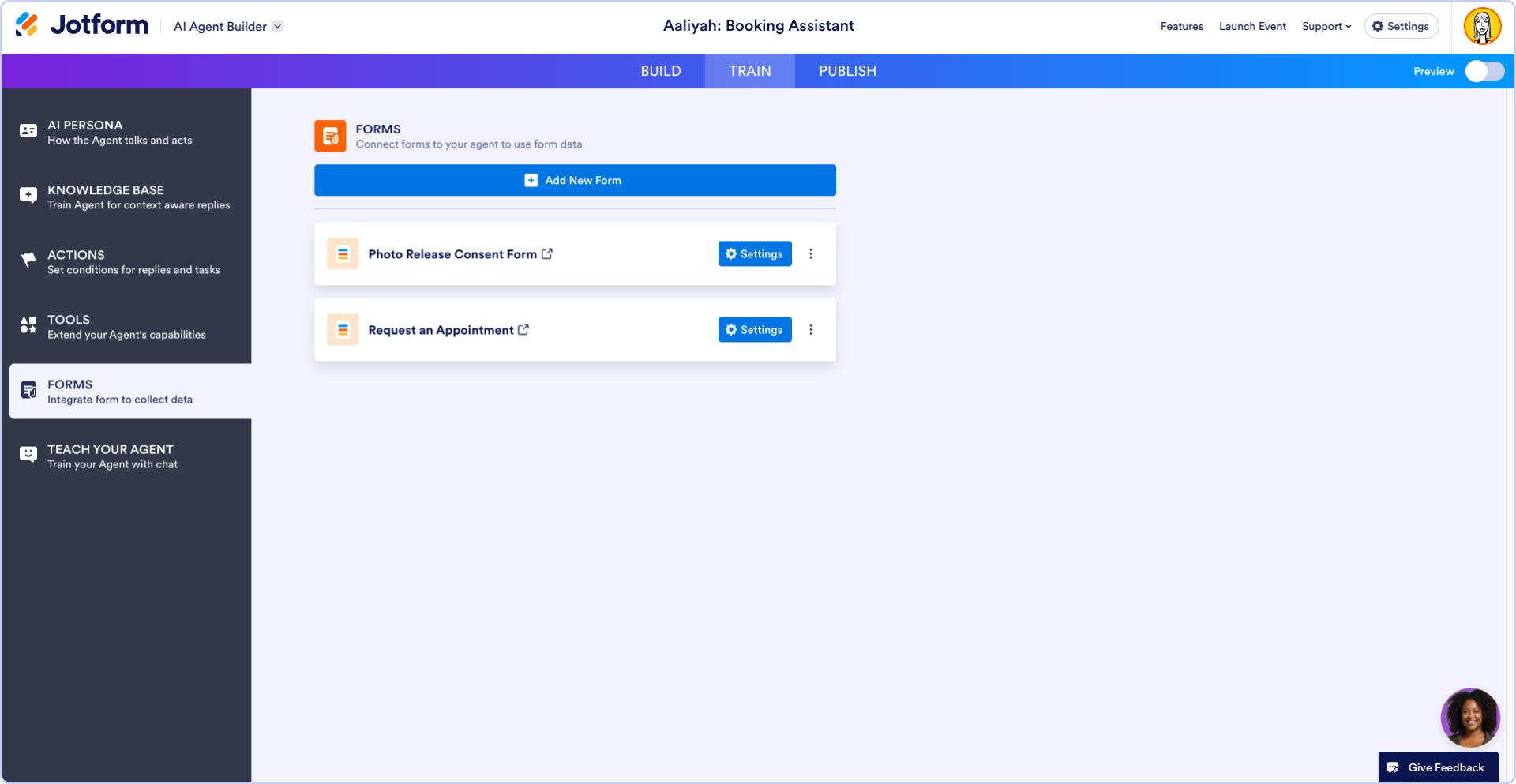Open Photo Release Consent Form in new tab

coord(547,253)
